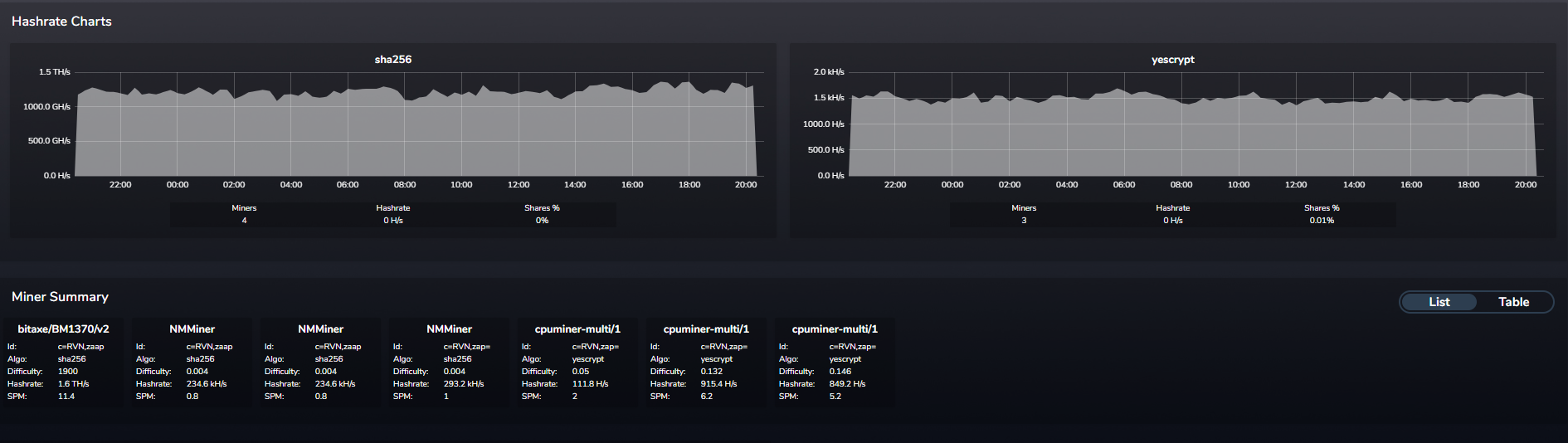The image size is (1568, 443).
Task: Click the yescrypt chart title
Action: (x=1172, y=60)
